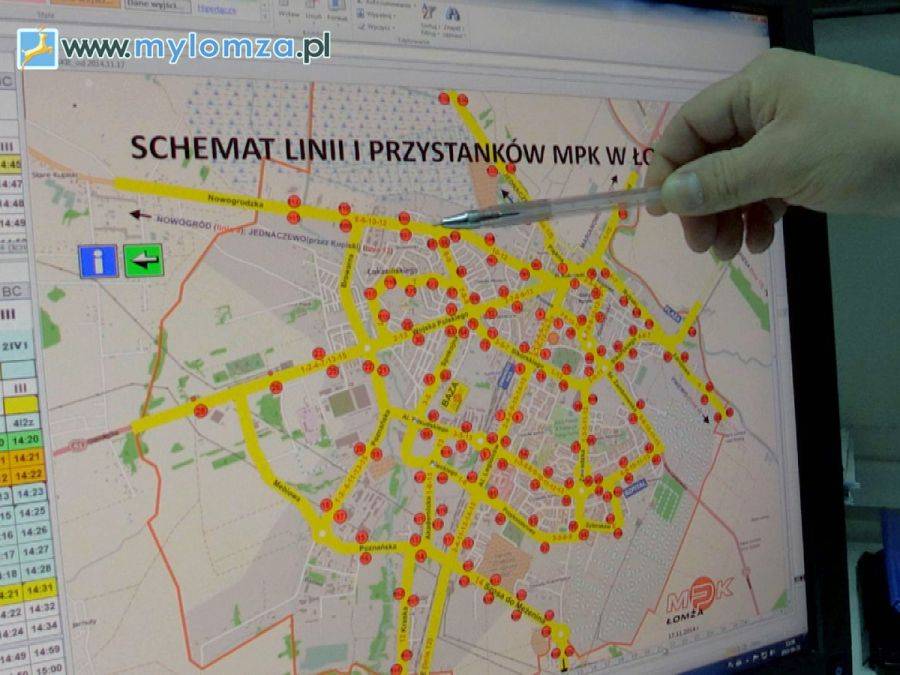Open the Find and Select binoculars icon

[x=453, y=13]
